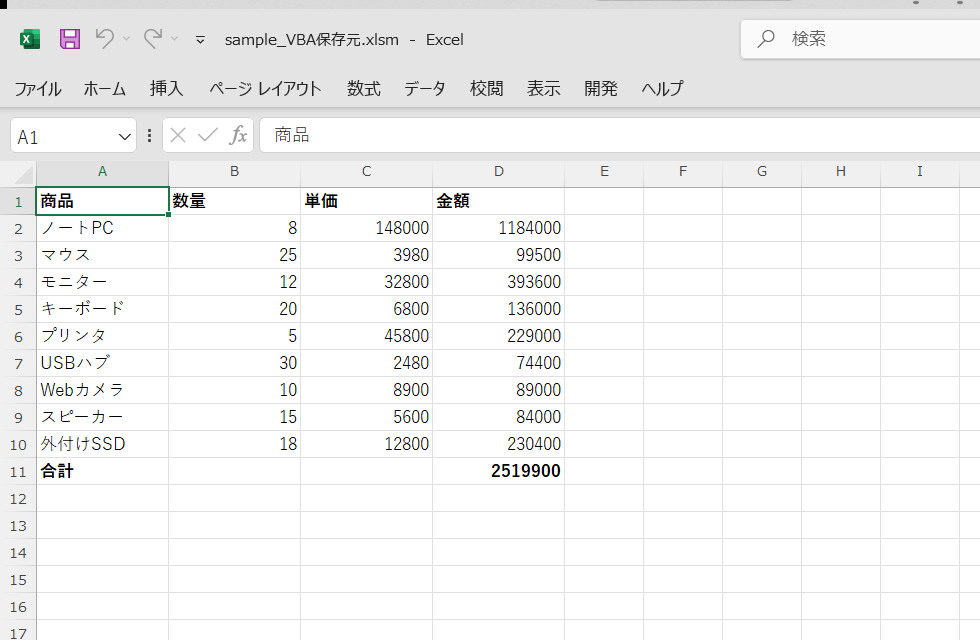Screen dimensions: 980x640
Task: Select the キーボード cell
Action: [x=102, y=309]
